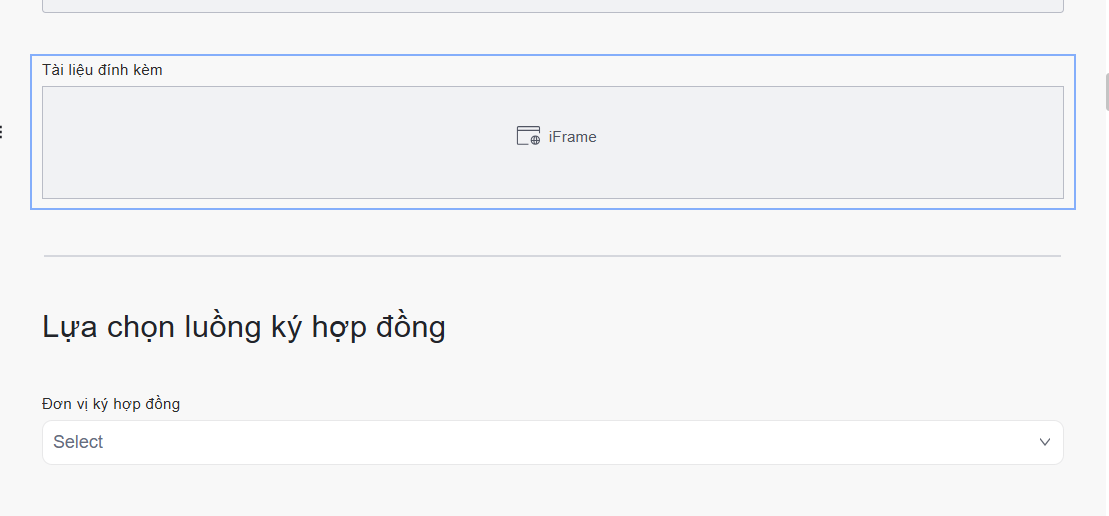The image size is (1109, 516).
Task: Click the vertical scrollbar thumb on the right
Action: tap(1106, 92)
